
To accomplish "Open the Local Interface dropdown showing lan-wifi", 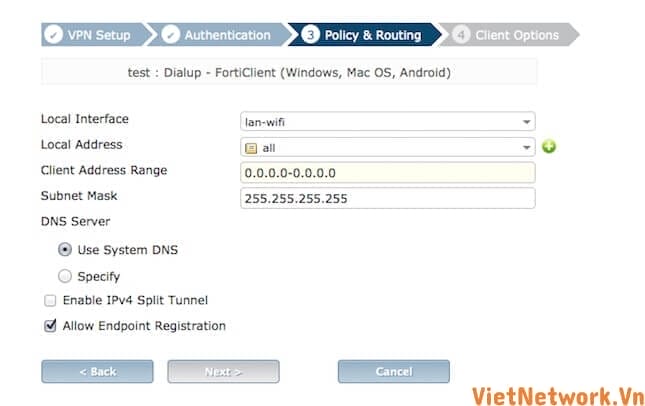I will [x=387, y=121].
